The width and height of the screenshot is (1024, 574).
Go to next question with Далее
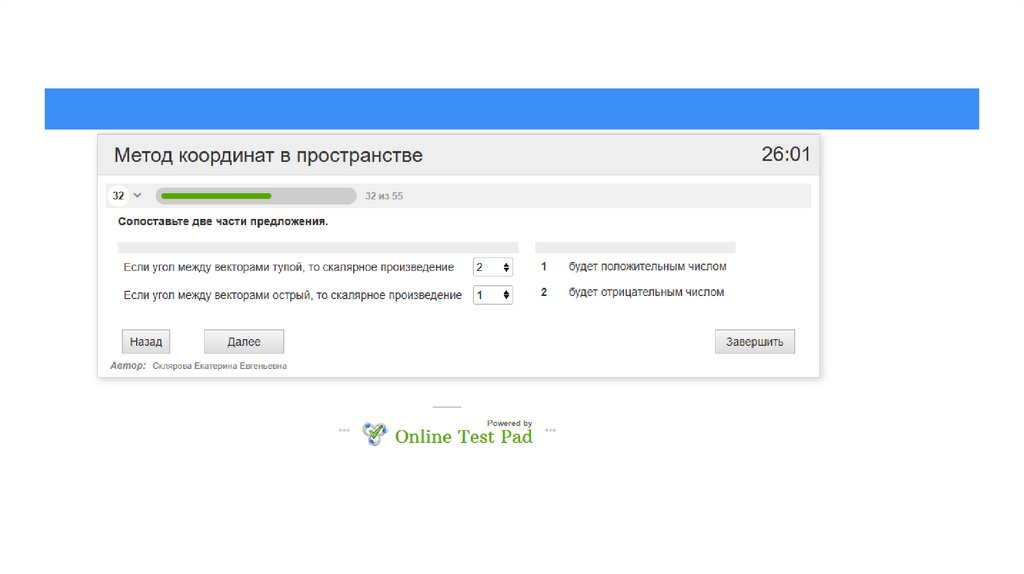pos(244,342)
